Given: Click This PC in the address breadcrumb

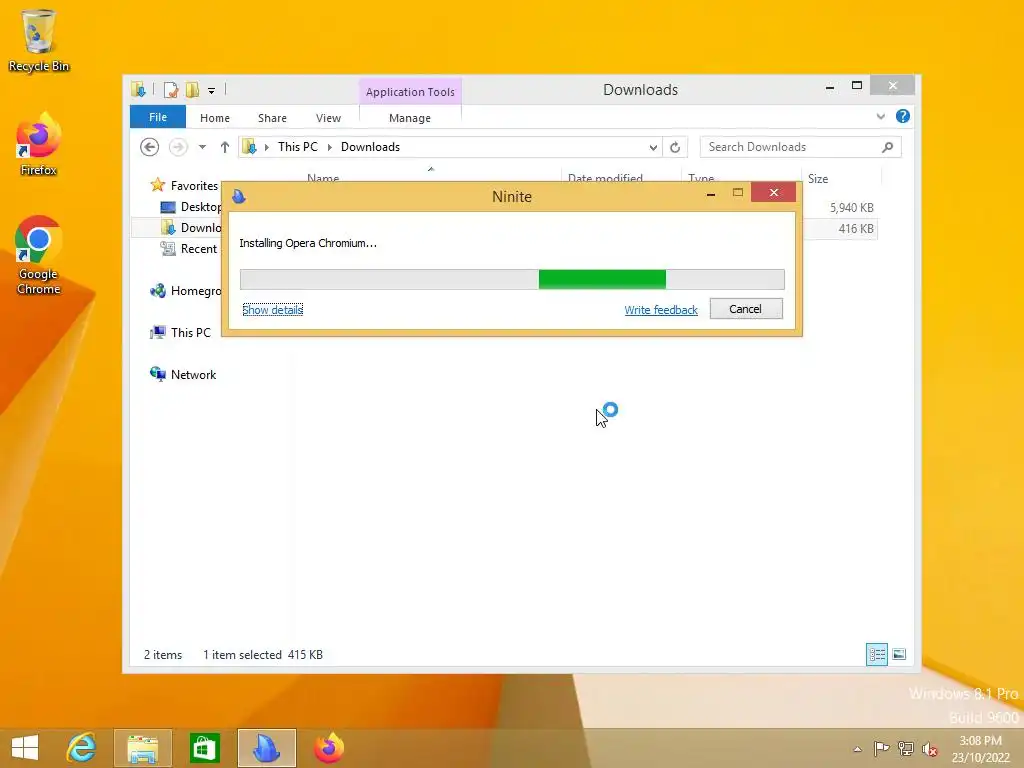Looking at the screenshot, I should 298,147.
